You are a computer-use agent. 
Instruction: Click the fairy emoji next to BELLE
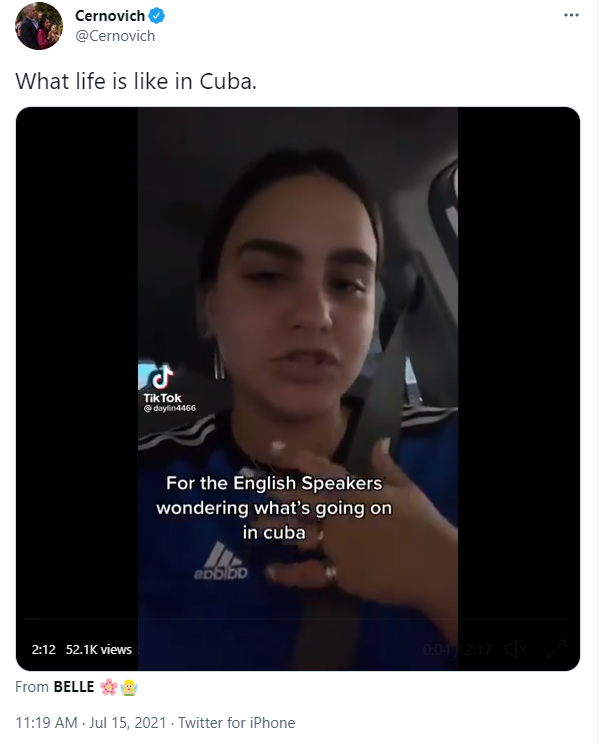coord(129,687)
